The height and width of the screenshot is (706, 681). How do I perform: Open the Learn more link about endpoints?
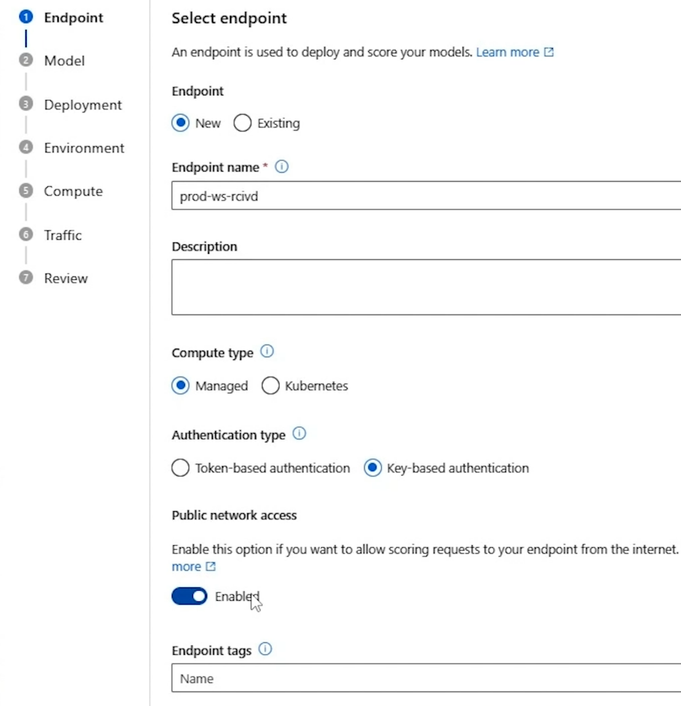507,52
